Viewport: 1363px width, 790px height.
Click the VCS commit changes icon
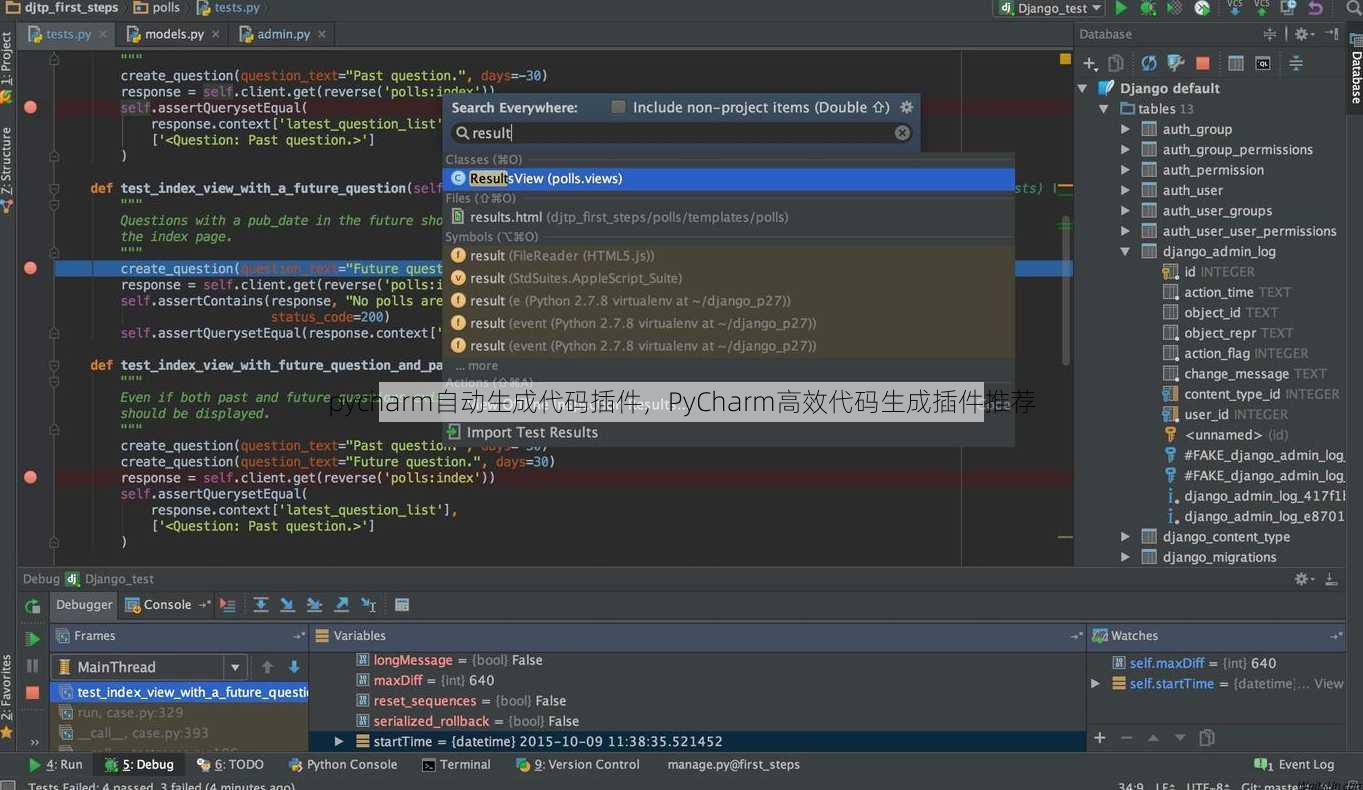point(1262,8)
